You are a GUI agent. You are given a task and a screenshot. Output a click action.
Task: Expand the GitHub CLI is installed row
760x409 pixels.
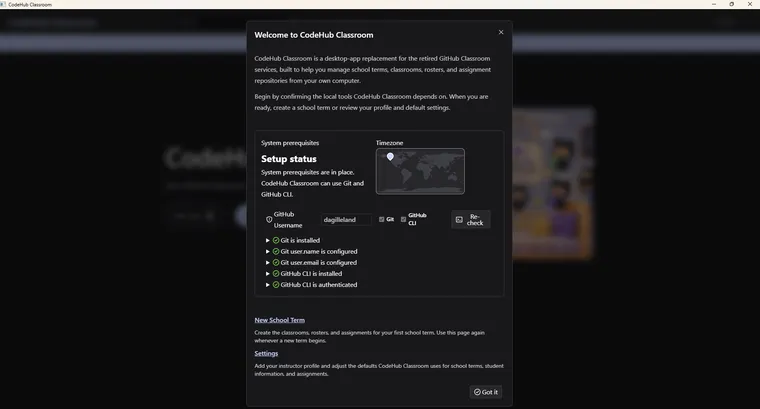[268, 274]
